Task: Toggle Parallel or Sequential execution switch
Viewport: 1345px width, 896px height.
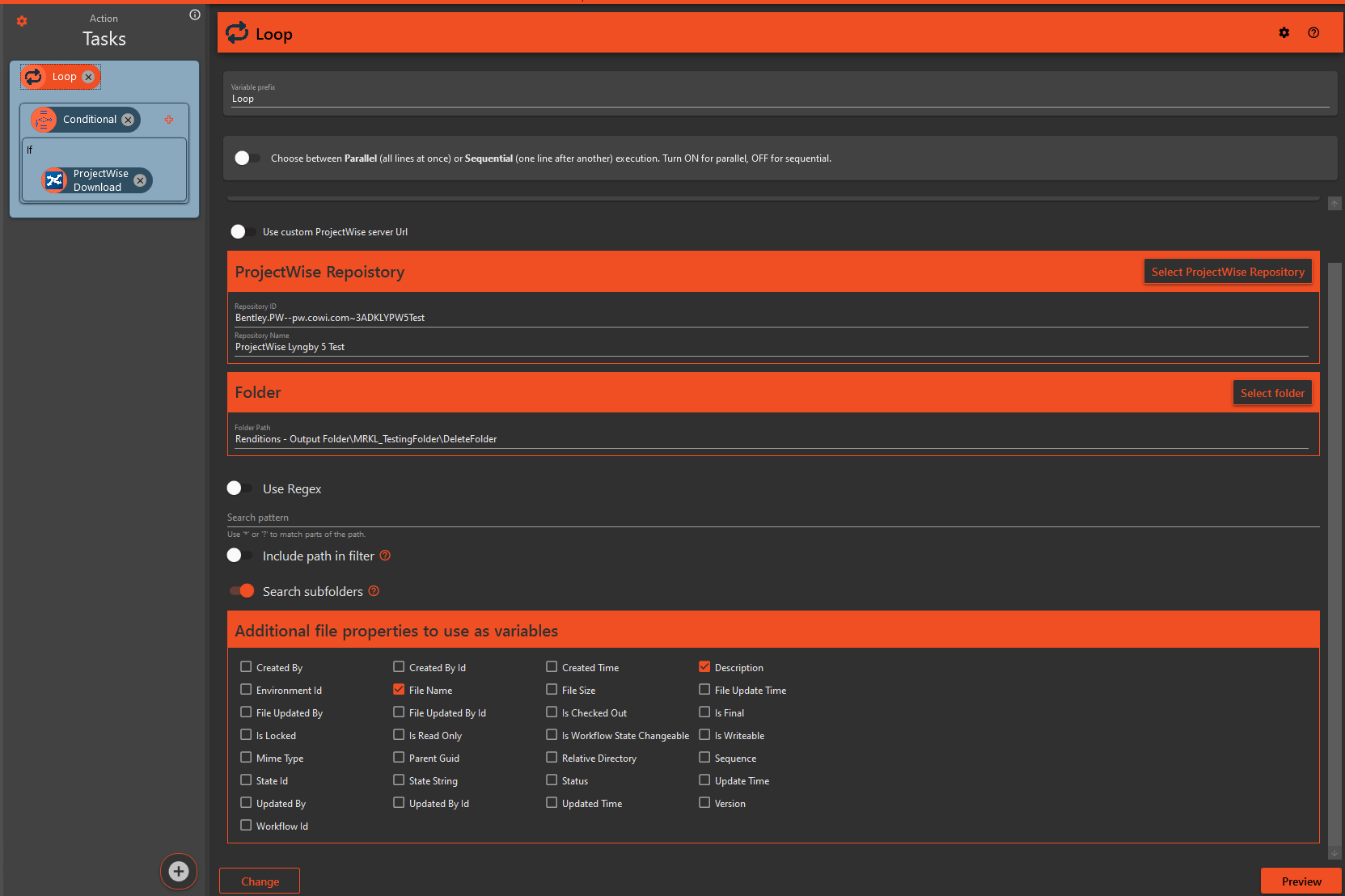Action: coord(247,158)
